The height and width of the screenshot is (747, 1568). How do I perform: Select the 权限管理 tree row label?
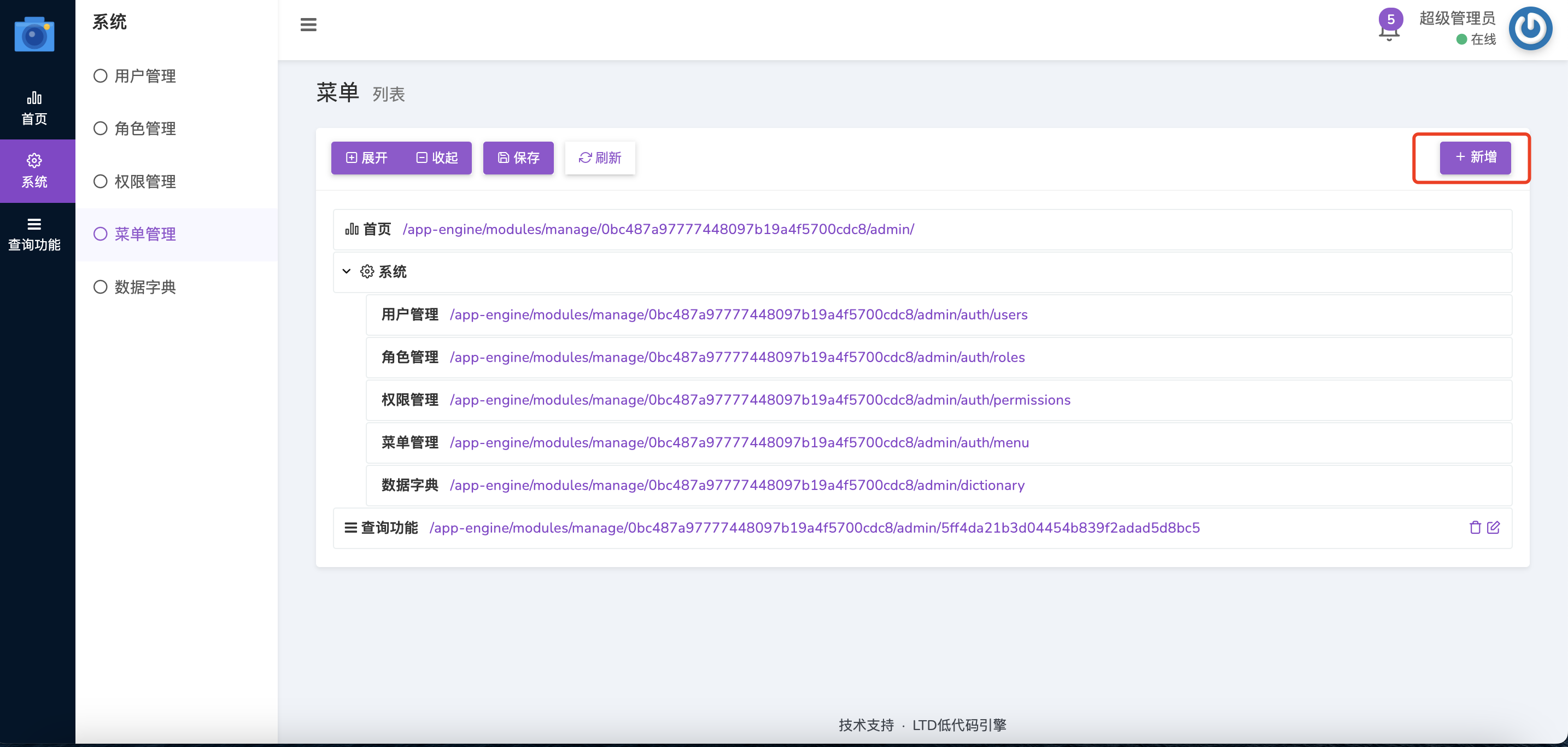[x=409, y=400]
